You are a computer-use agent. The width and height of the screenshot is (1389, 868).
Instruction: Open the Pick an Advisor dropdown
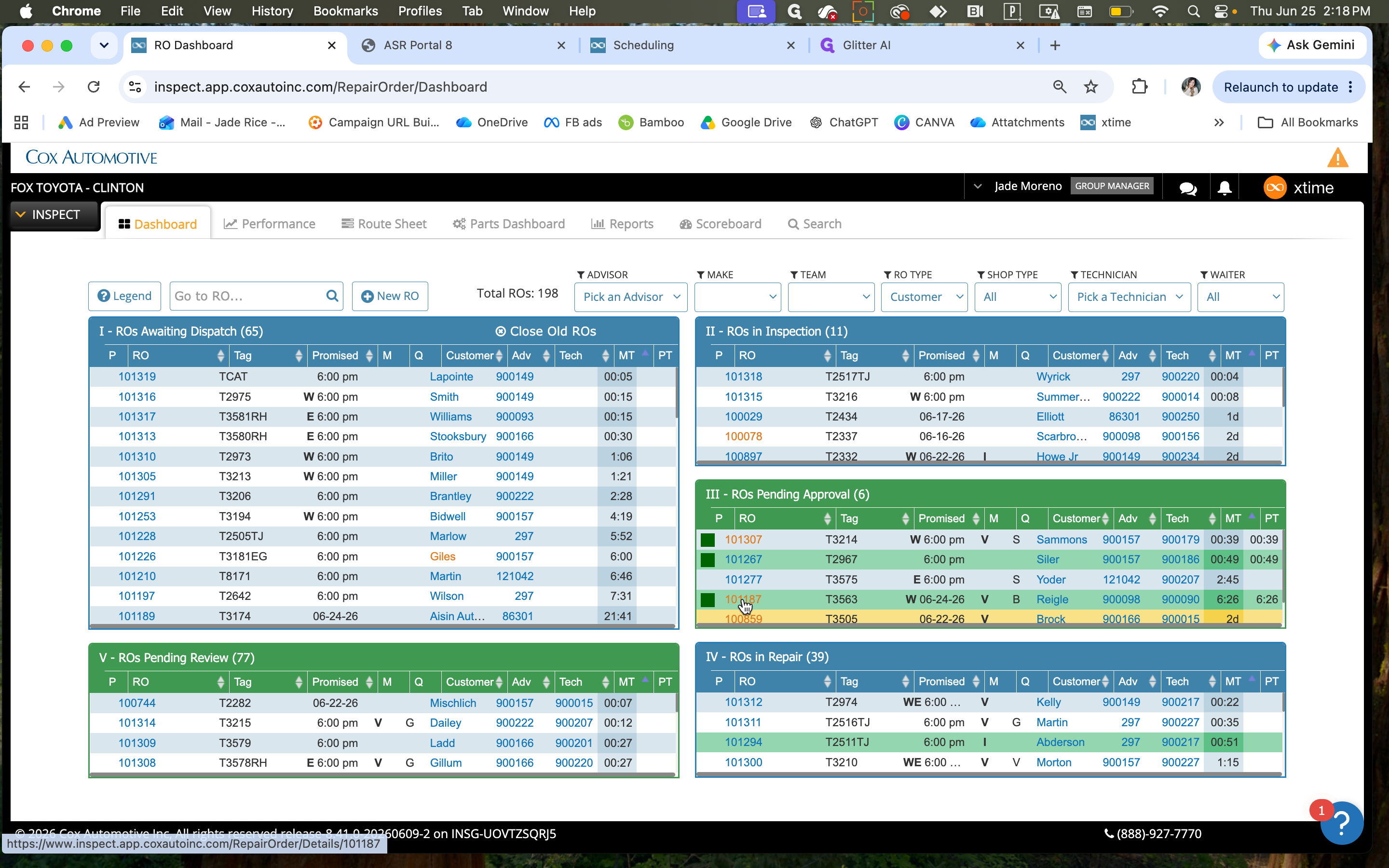pos(630,297)
